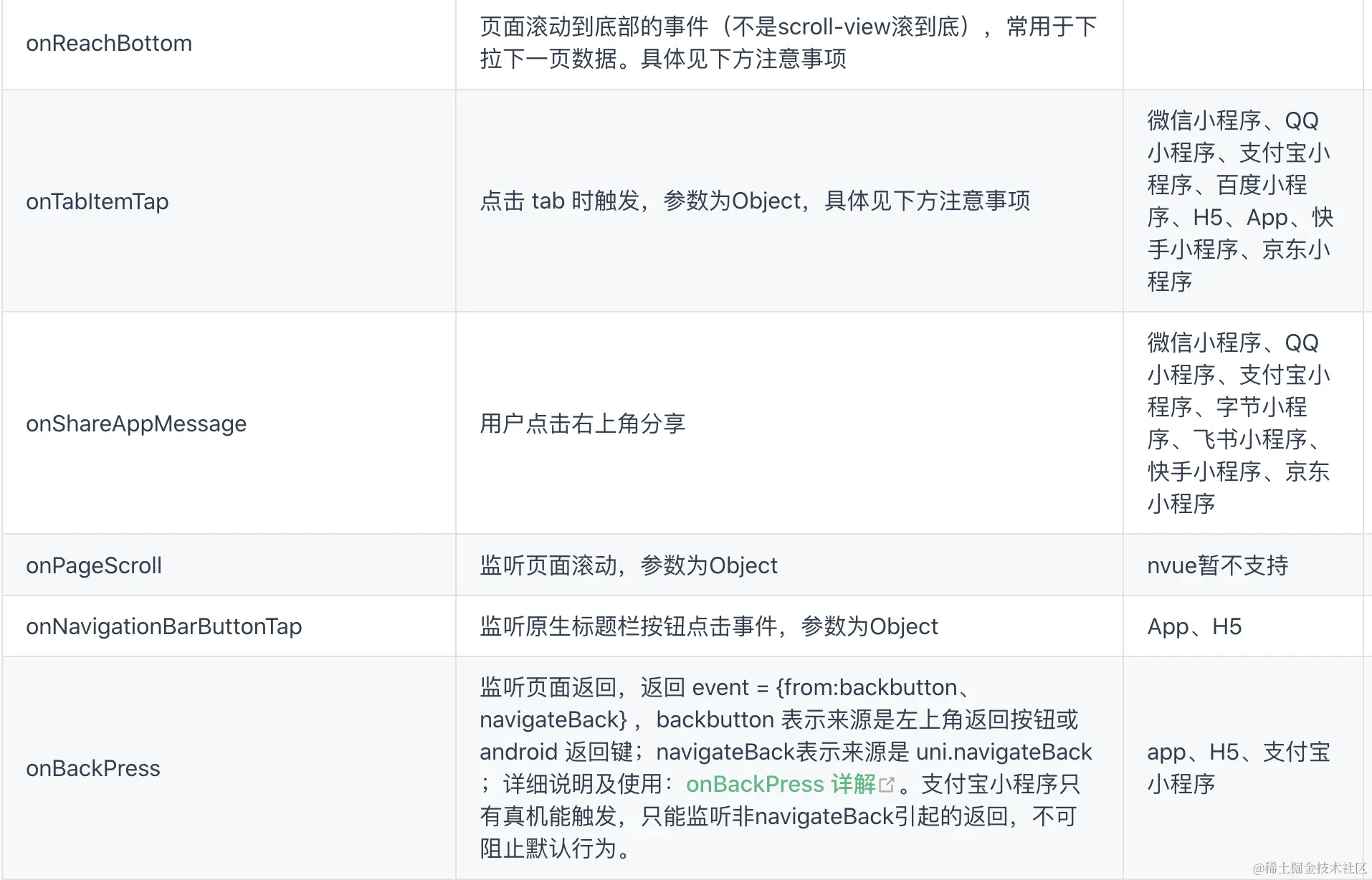
Task: Click the onTabItemTap platform list with 百度小程序
Action: pos(1239,201)
